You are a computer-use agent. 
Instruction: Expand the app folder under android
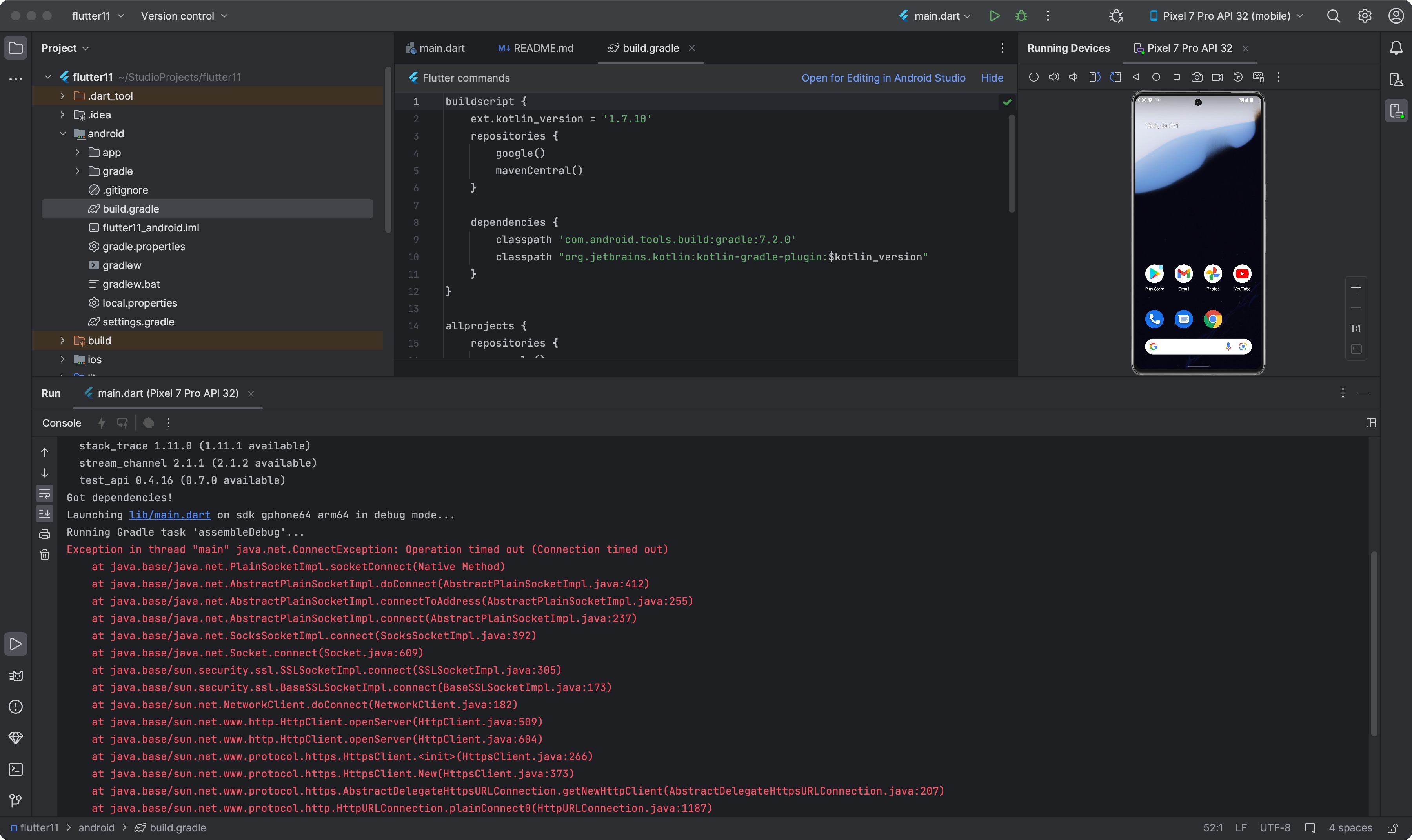click(78, 152)
